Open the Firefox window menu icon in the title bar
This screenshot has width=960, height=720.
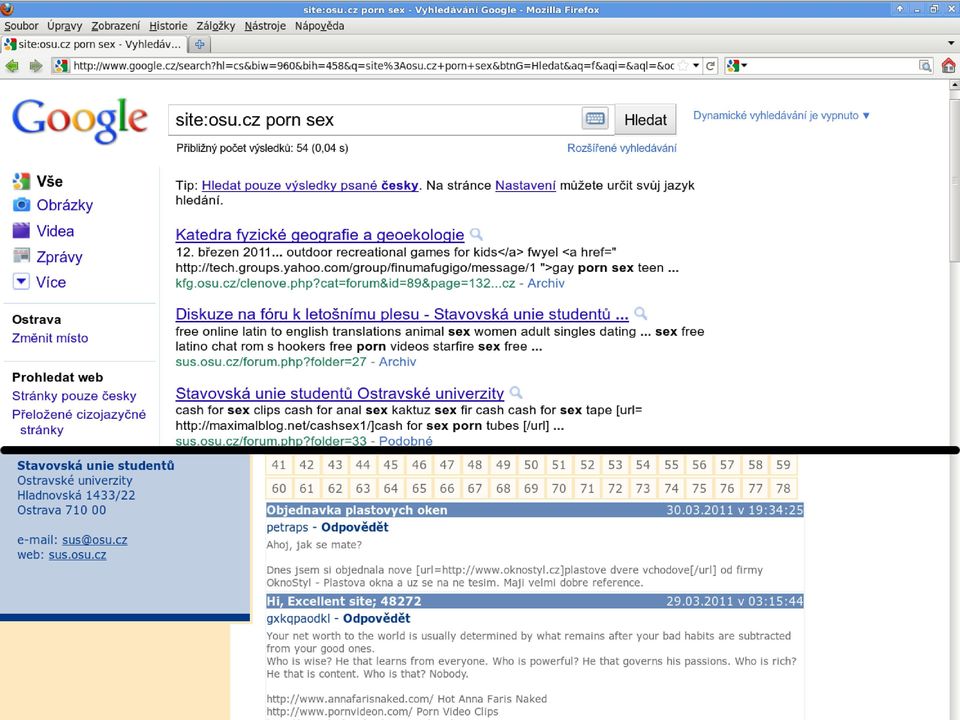coord(7,8)
